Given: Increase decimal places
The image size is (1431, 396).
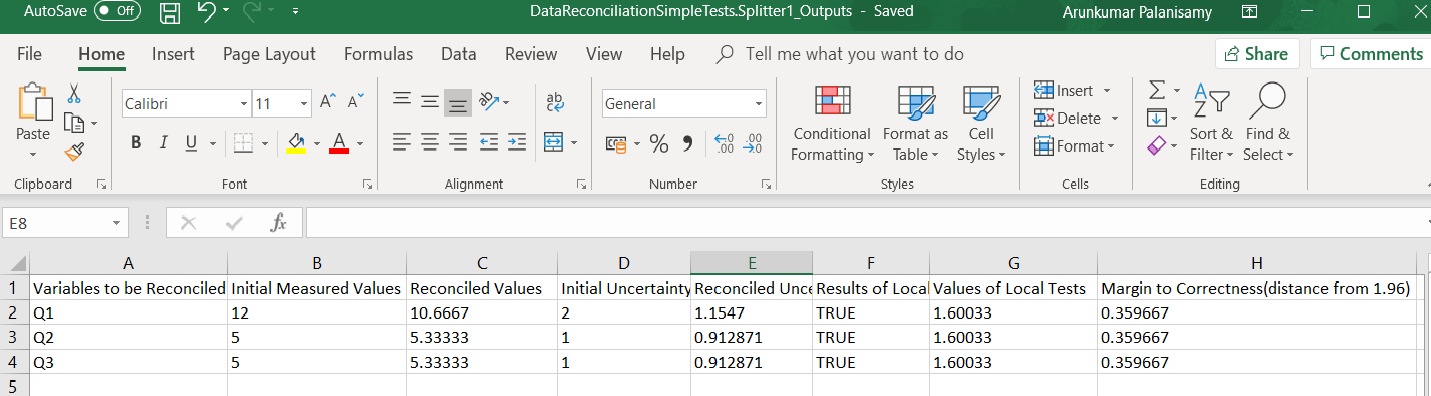Looking at the screenshot, I should [725, 144].
